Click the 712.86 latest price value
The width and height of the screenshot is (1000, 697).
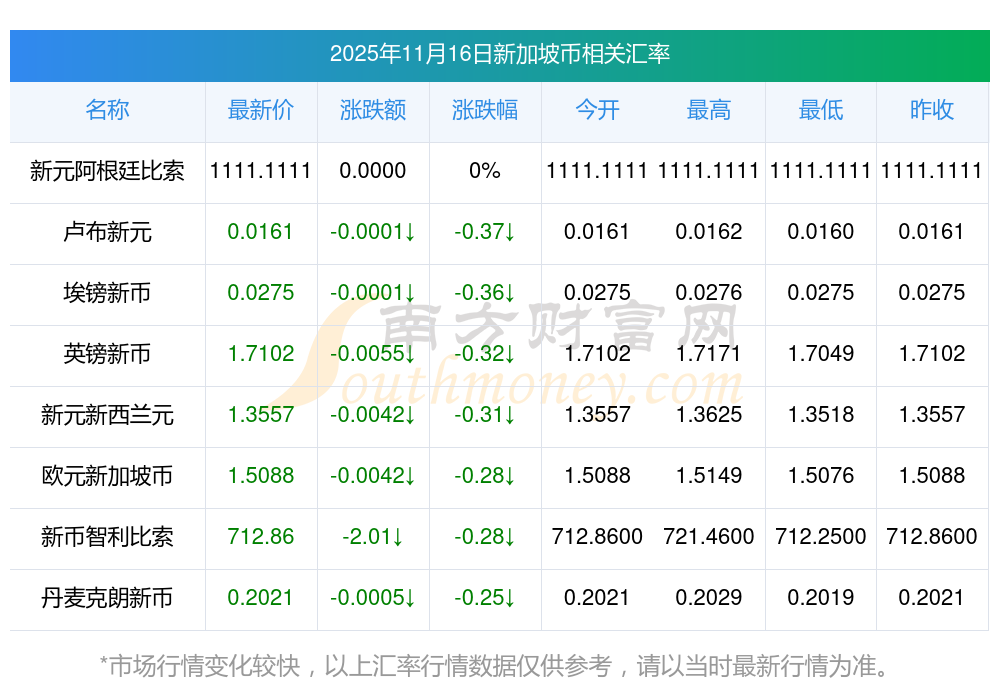[x=261, y=537]
